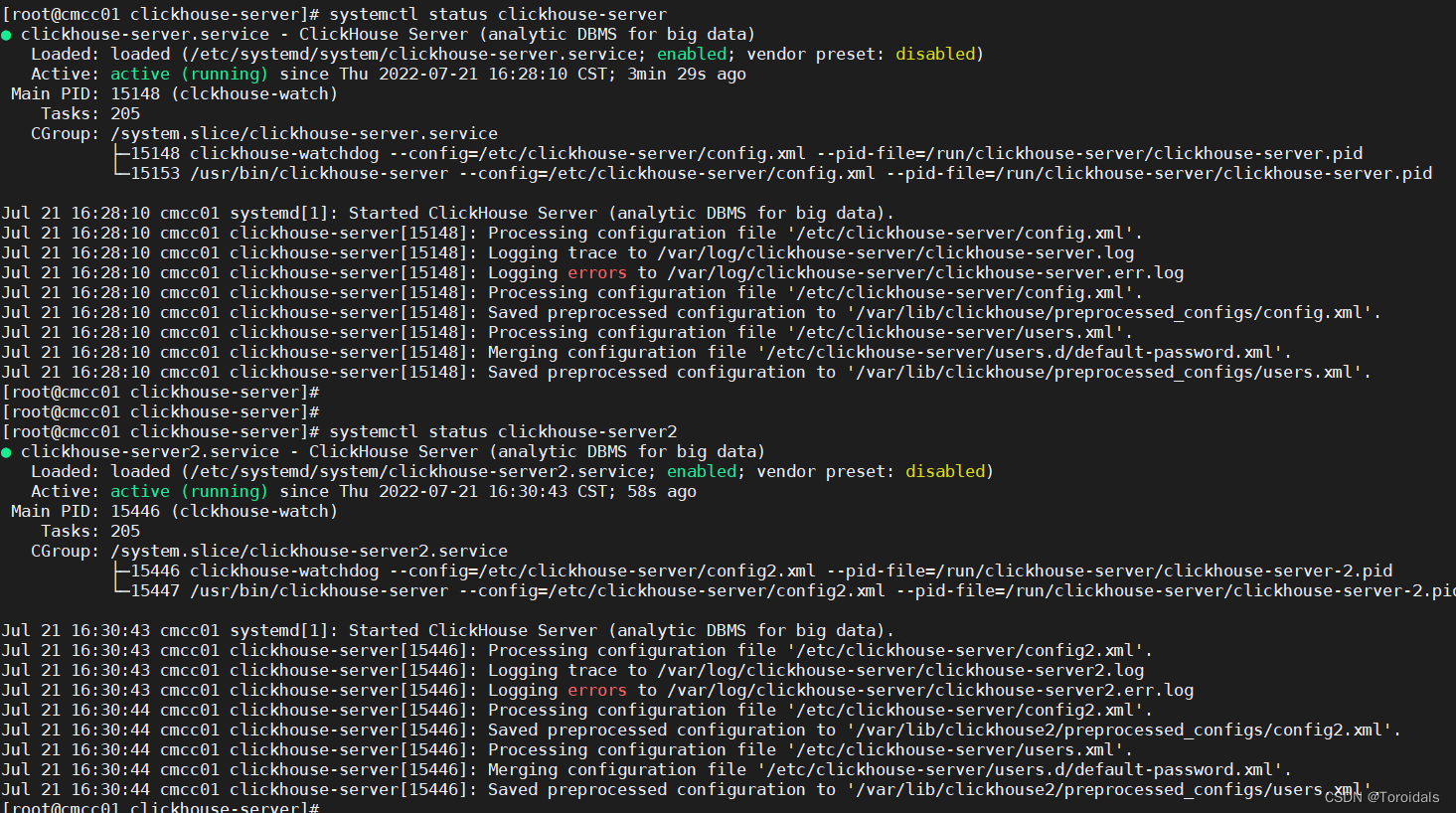Select the red 'errors' word in the clickhouse-server2.err.log line
The width and height of the screenshot is (1456, 813).
click(597, 691)
